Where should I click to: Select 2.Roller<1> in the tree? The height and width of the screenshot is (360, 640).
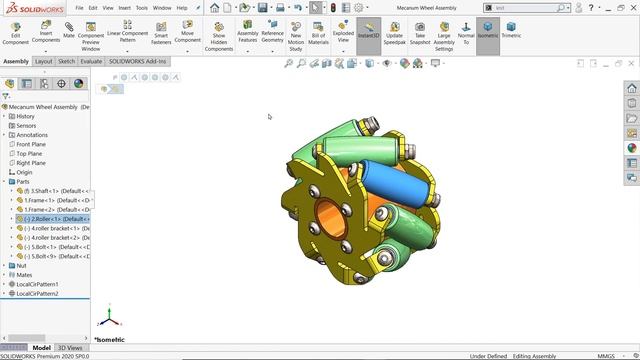tap(53, 219)
